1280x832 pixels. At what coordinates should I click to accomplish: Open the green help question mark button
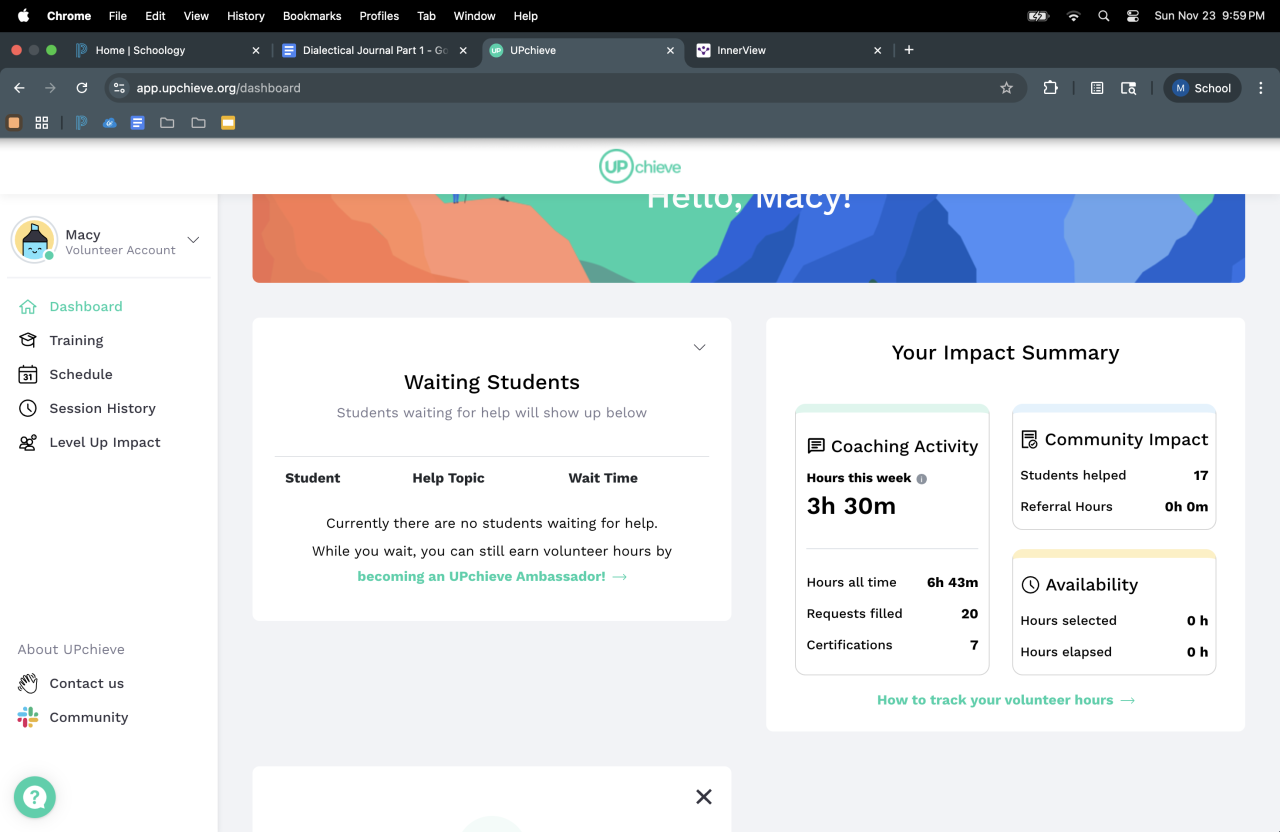(x=35, y=797)
